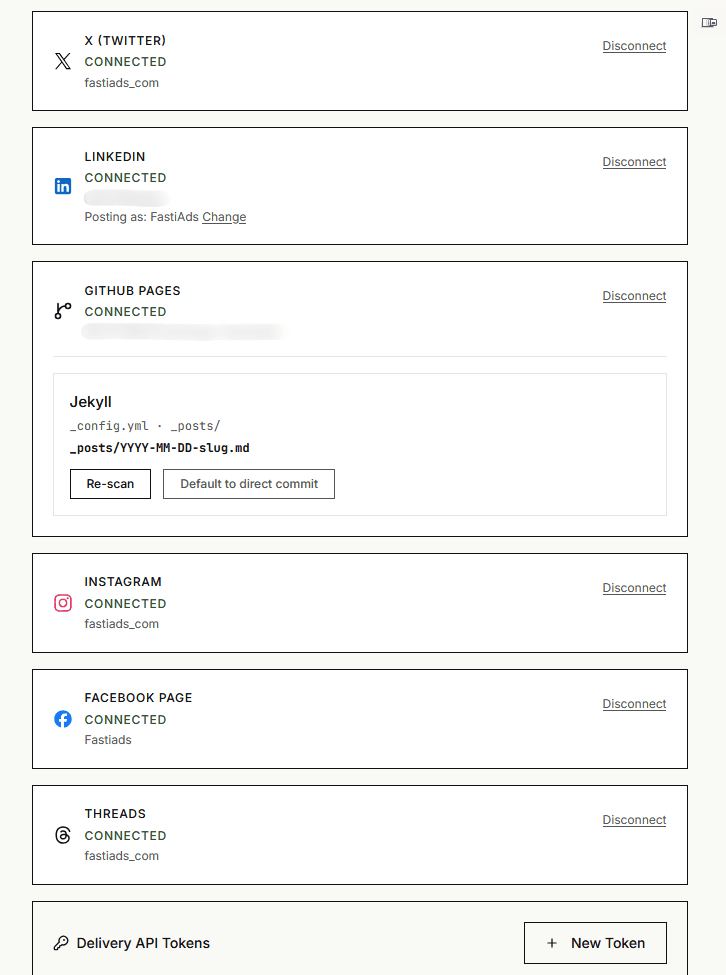Click Posting as: FastiAds text
The width and height of the screenshot is (726, 975).
coord(142,217)
